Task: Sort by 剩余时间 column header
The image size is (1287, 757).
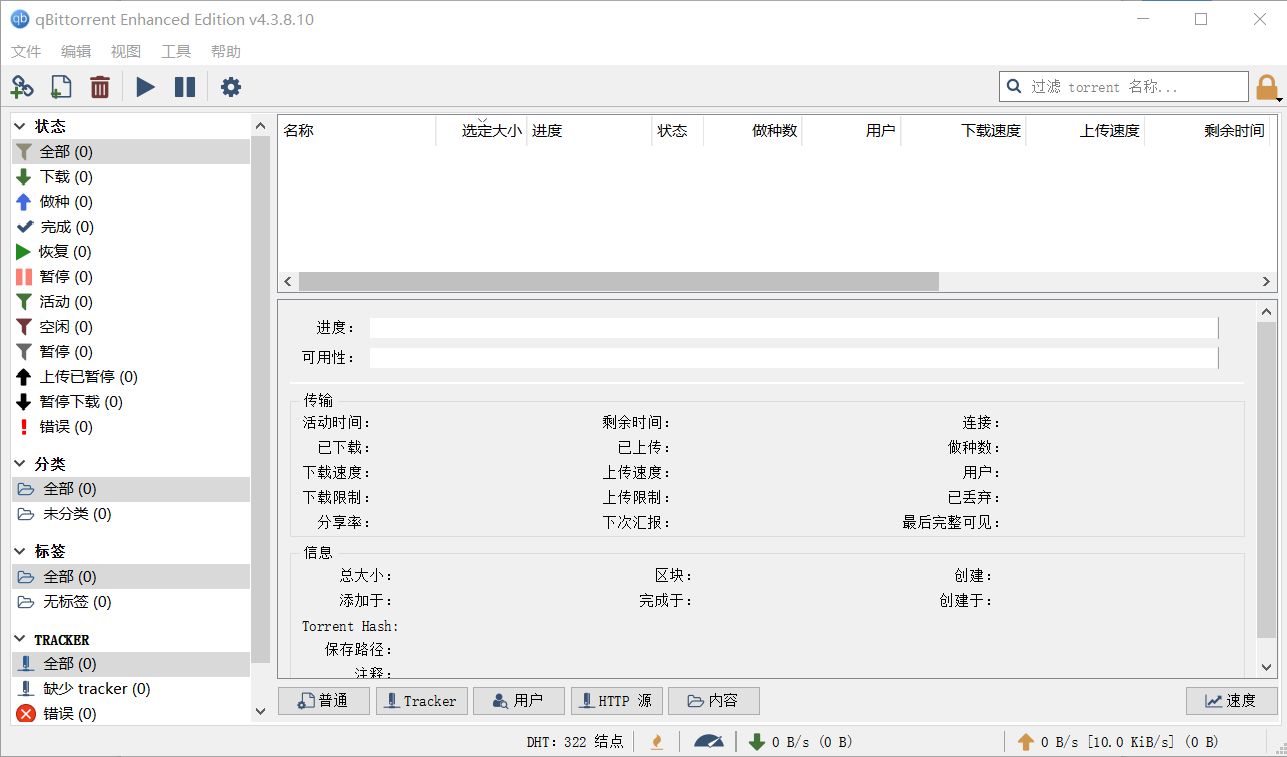Action: 1207,131
